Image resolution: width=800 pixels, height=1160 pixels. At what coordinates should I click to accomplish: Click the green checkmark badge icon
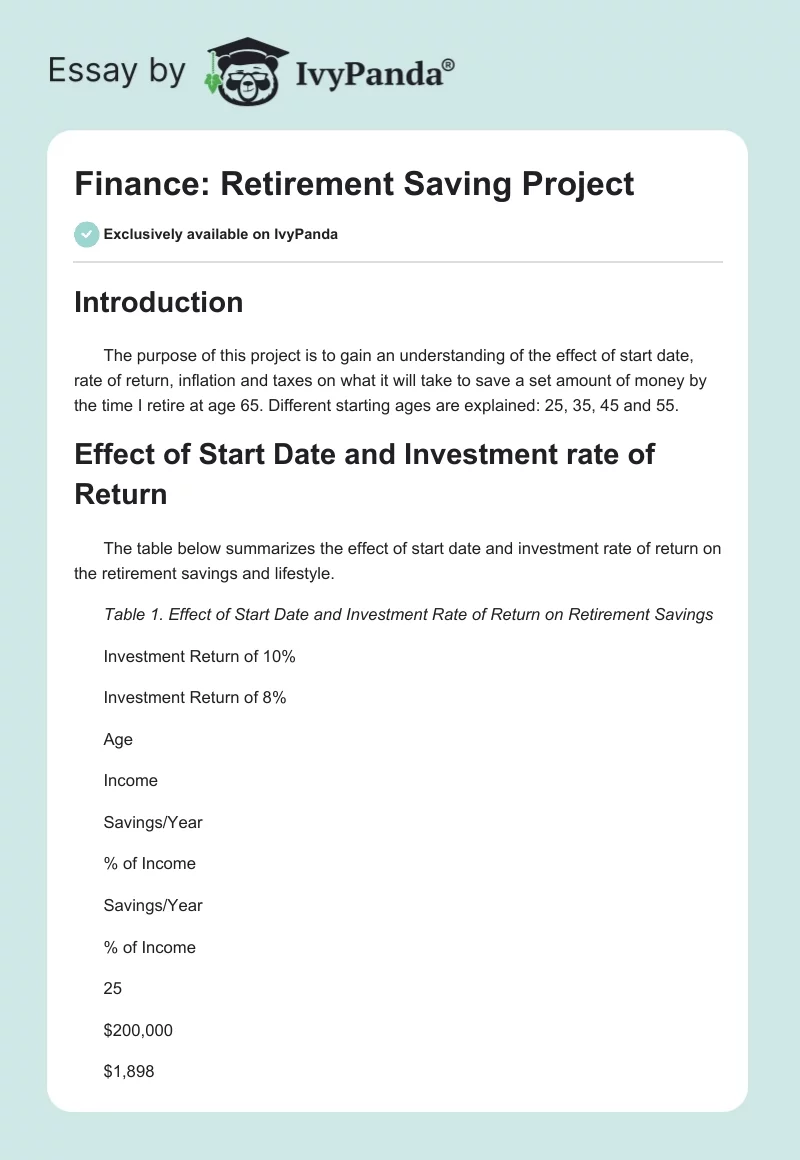click(86, 234)
